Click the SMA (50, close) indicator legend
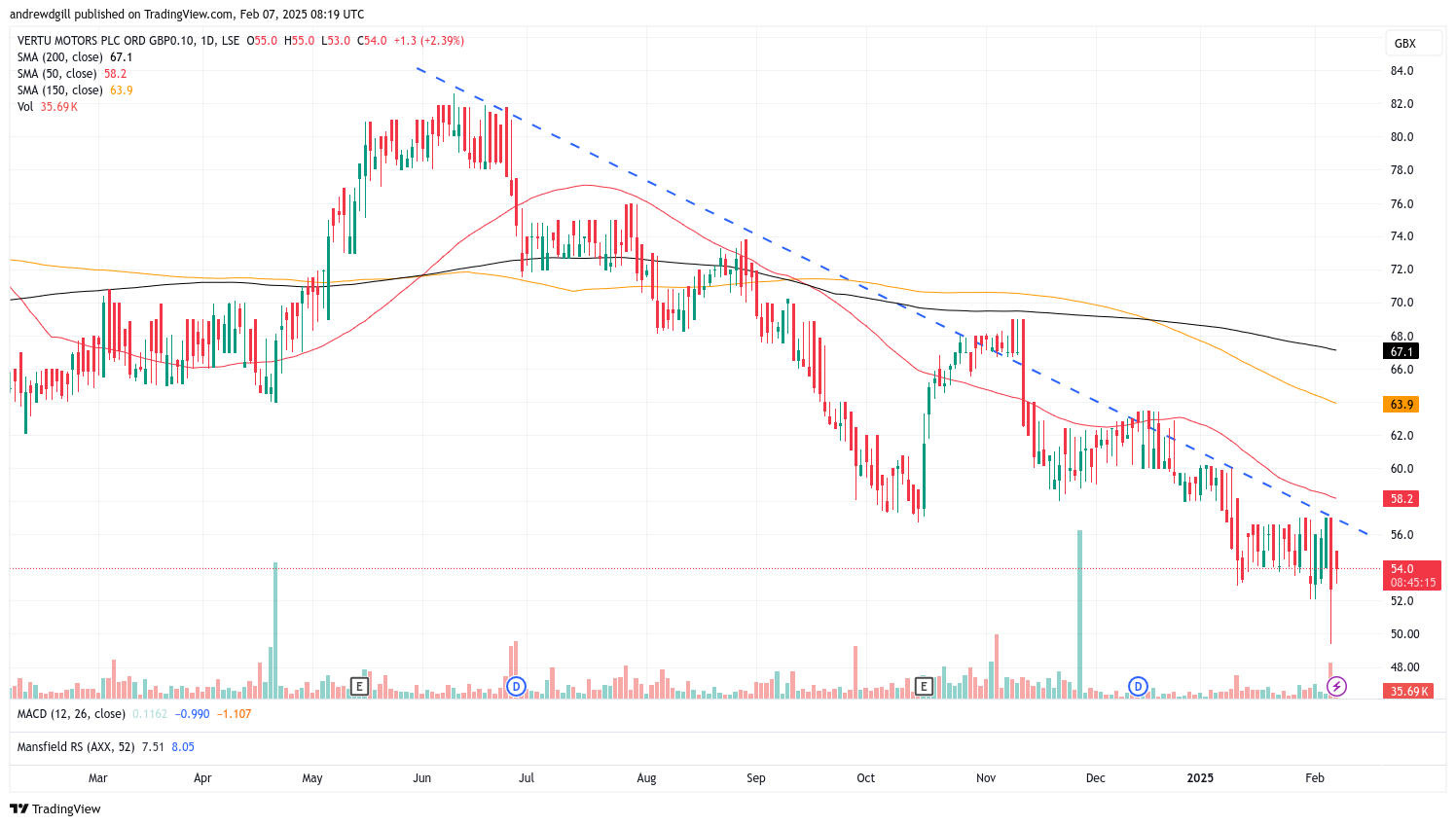Image resolution: width=1456 pixels, height=826 pixels. (x=72, y=74)
